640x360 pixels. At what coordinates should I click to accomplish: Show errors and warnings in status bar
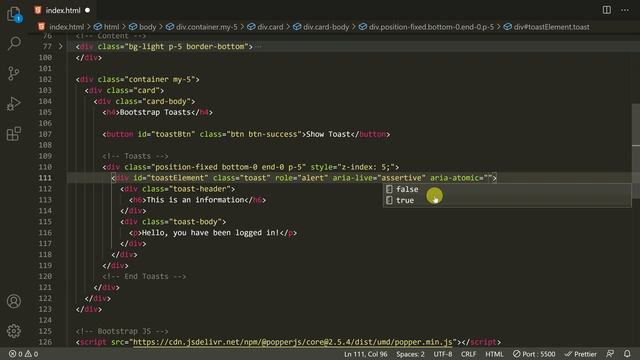tap(23, 354)
